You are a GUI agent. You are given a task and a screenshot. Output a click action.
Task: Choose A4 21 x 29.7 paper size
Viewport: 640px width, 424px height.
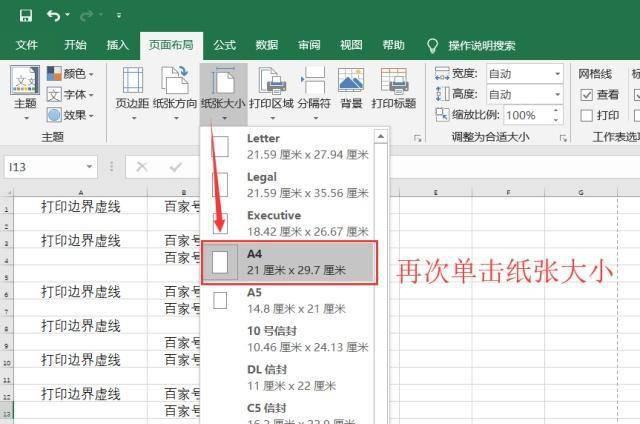[x=289, y=262]
